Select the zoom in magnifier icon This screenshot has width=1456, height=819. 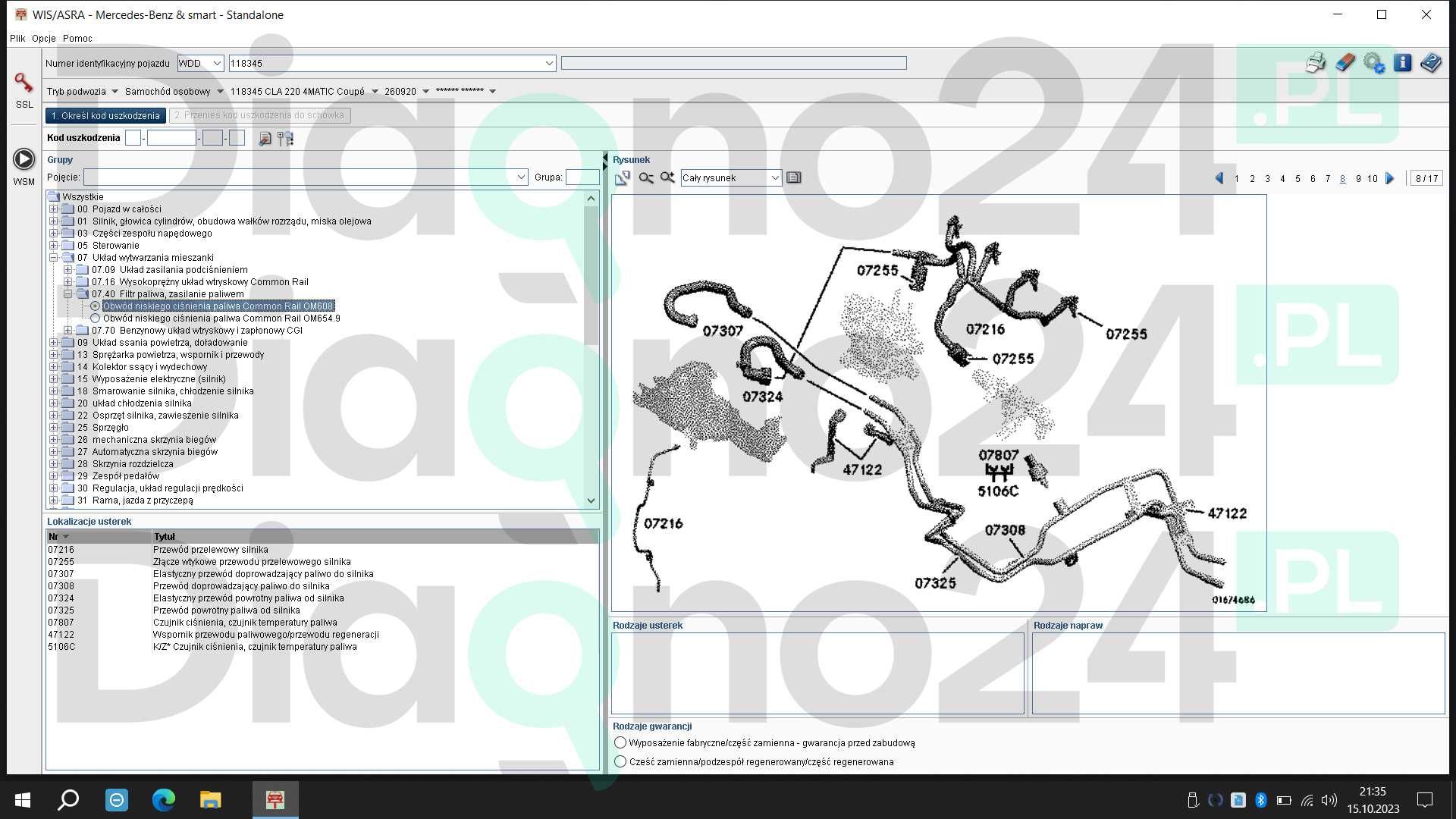[x=667, y=177]
